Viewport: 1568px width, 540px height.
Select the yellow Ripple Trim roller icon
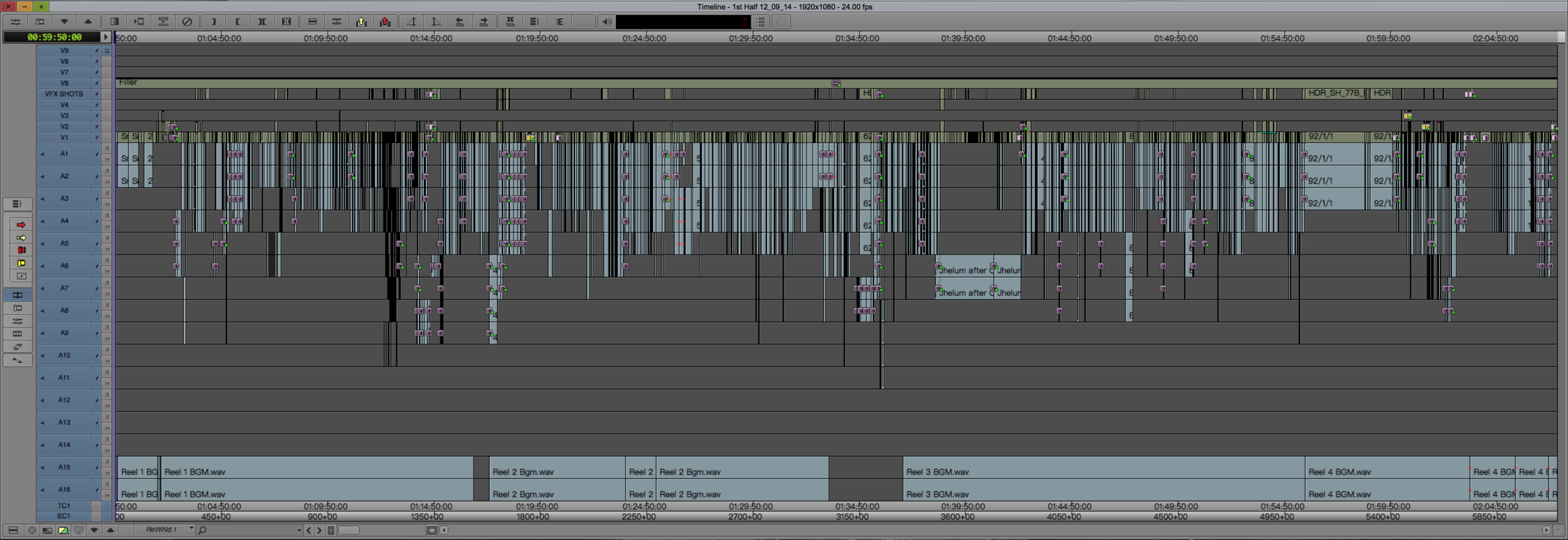(x=21, y=263)
